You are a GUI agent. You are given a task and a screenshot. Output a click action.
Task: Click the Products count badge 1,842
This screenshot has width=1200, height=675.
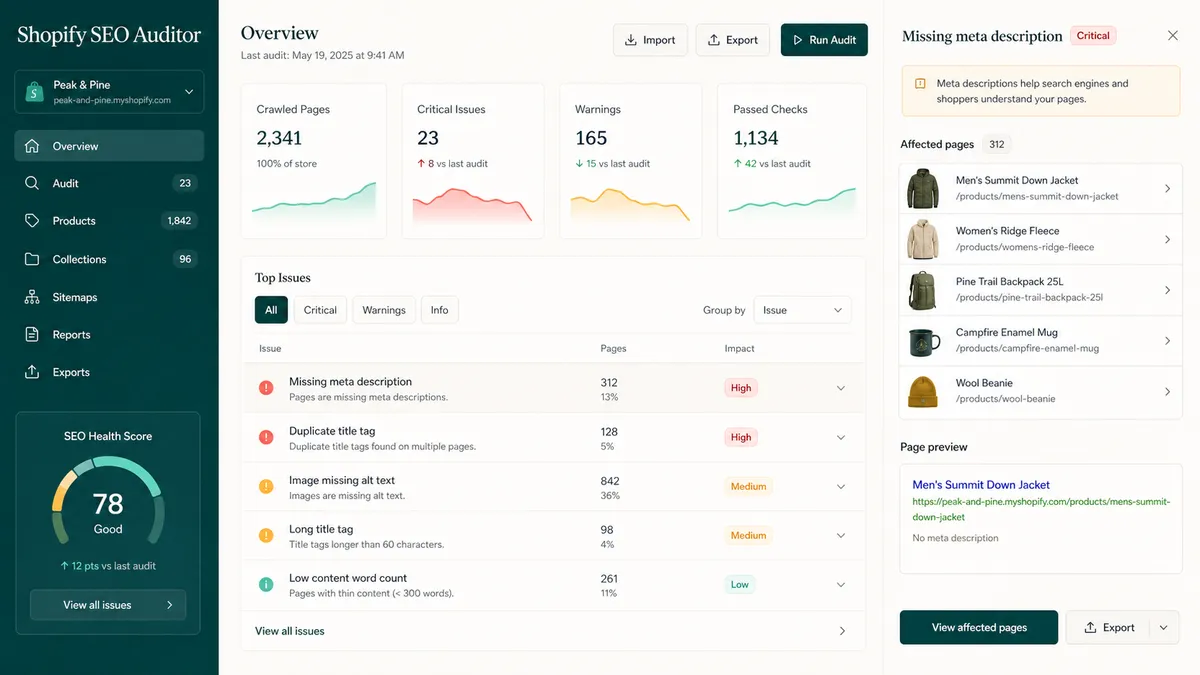[x=179, y=221]
